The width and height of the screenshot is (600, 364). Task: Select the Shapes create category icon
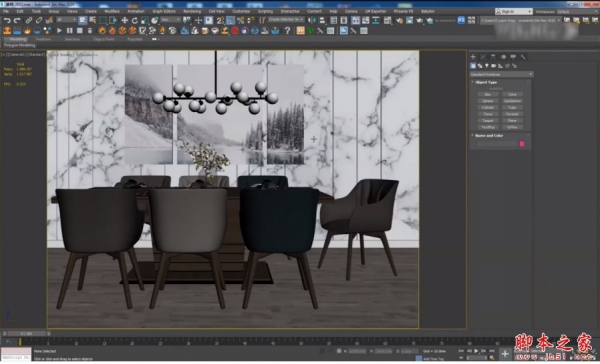pyautogui.click(x=480, y=66)
